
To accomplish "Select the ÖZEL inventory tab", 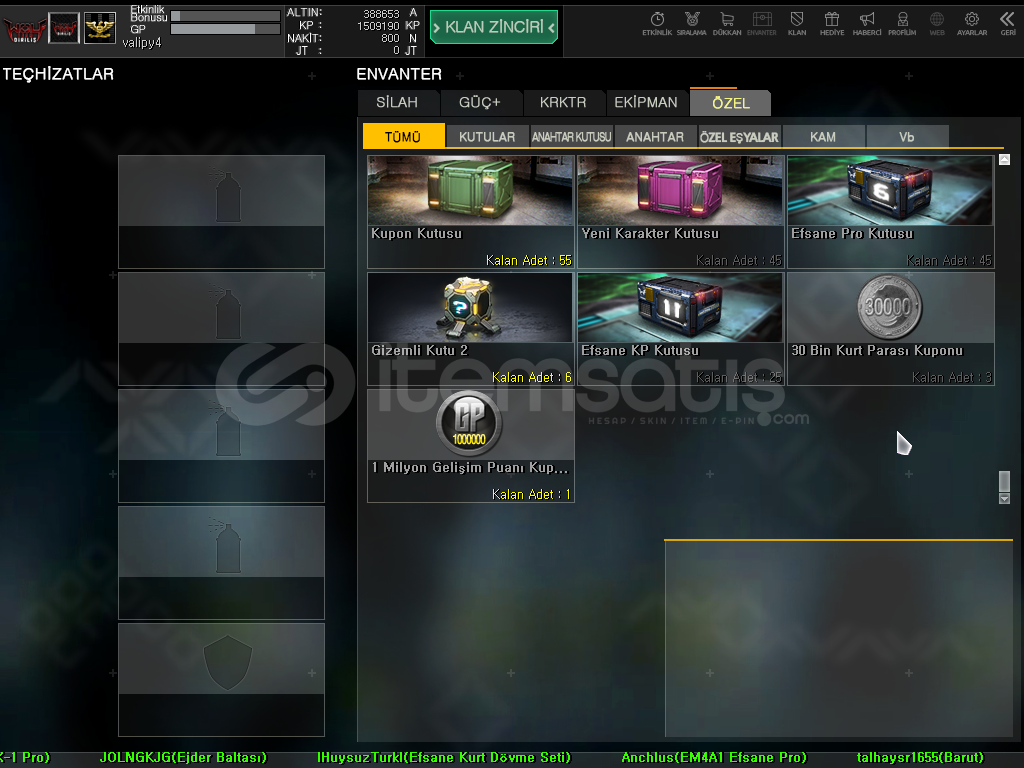I will [730, 103].
